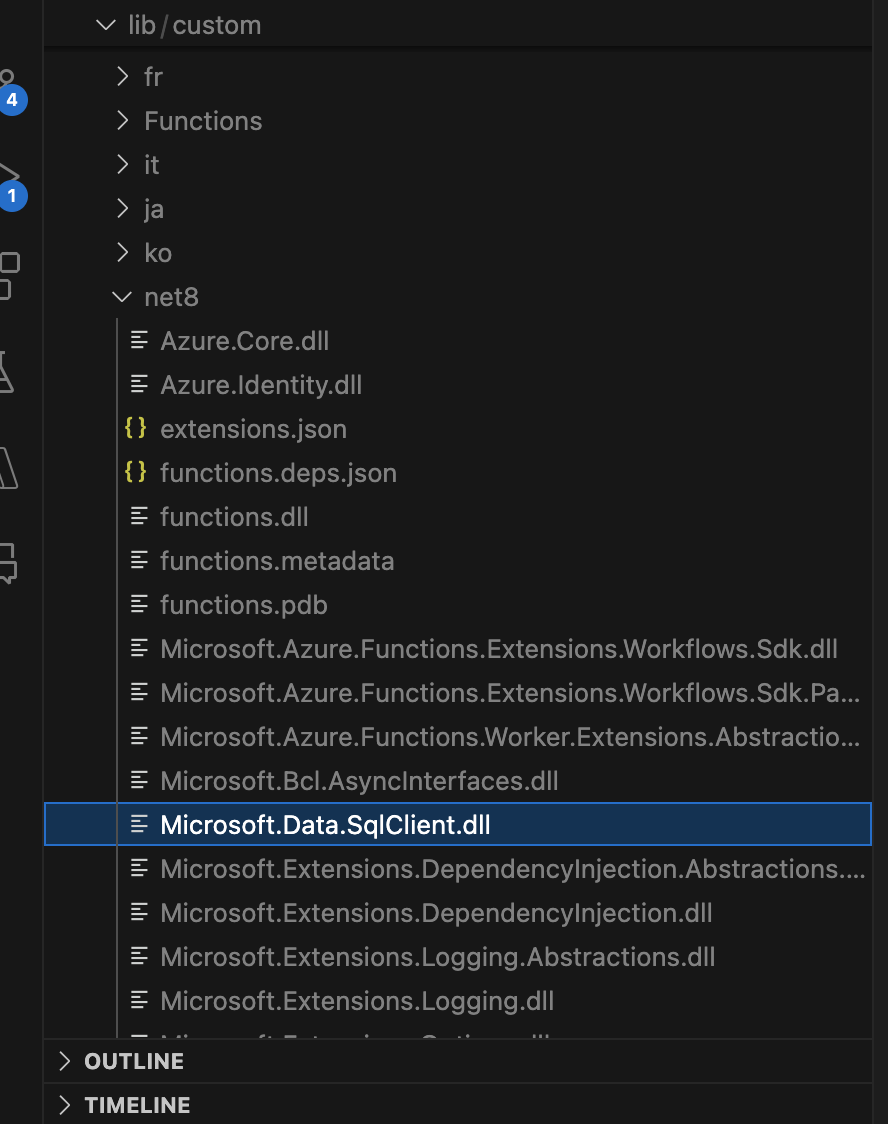Viewport: 888px width, 1124px height.
Task: Select Microsoft.Data.SqlClient.dll in the tree
Action: 325,824
